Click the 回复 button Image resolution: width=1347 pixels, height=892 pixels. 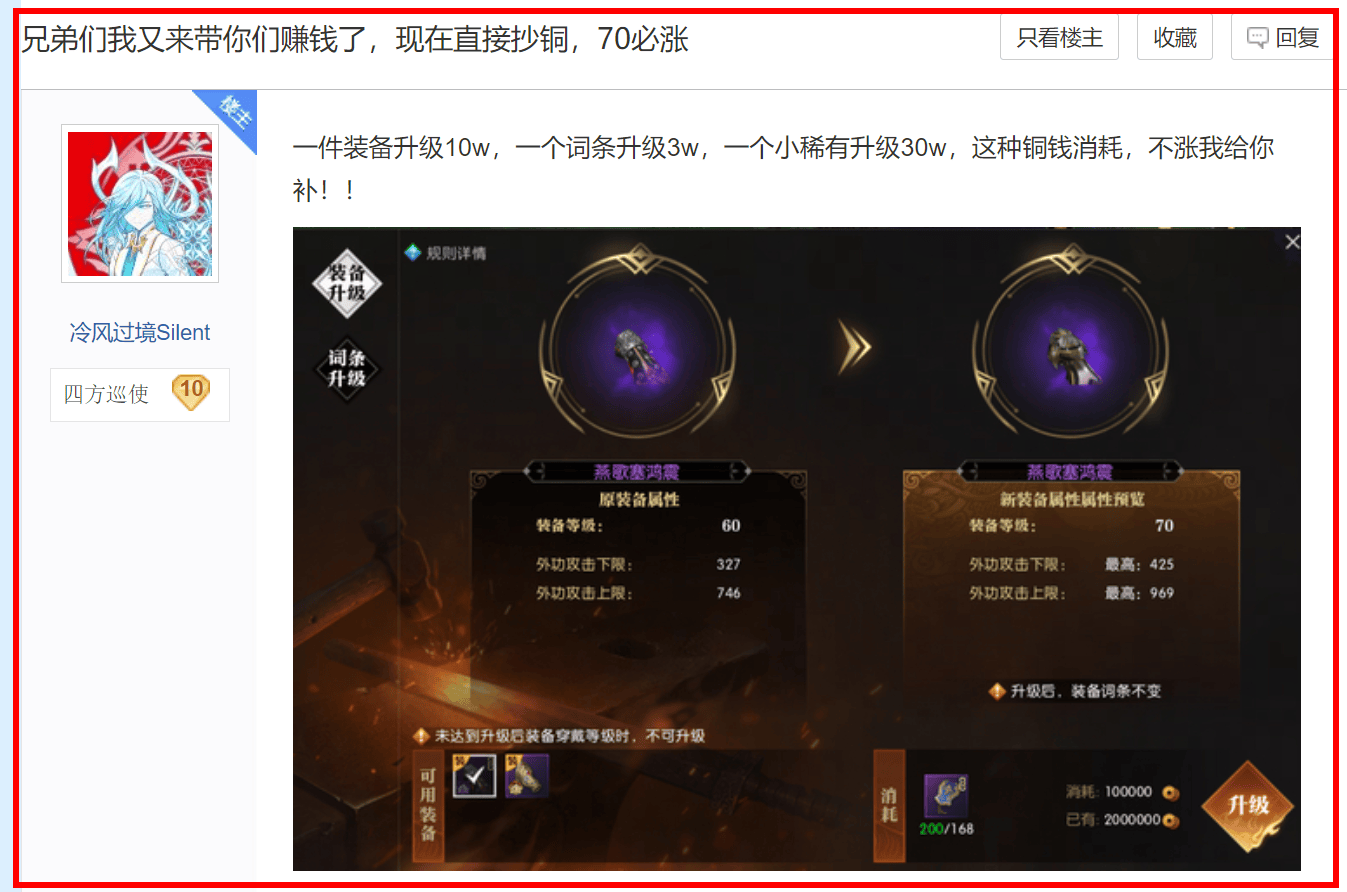coord(1283,38)
